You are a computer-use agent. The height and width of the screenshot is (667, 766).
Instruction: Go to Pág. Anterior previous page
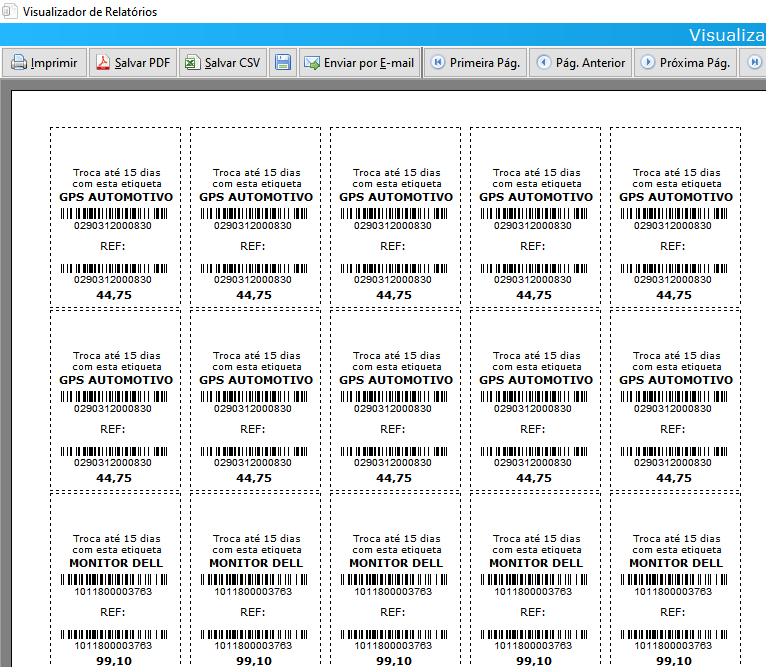(581, 63)
